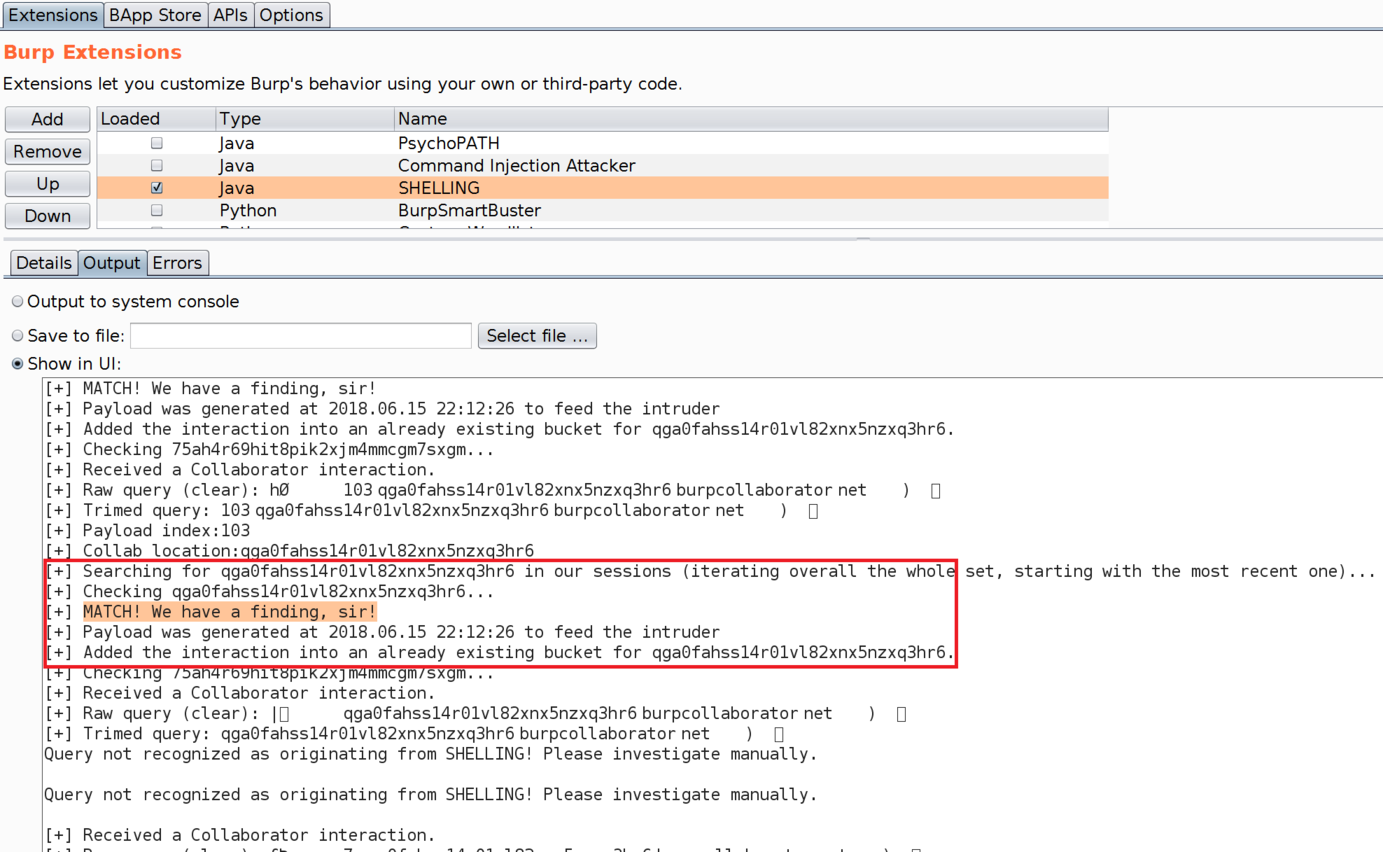Click the Collab location output line

(289, 551)
